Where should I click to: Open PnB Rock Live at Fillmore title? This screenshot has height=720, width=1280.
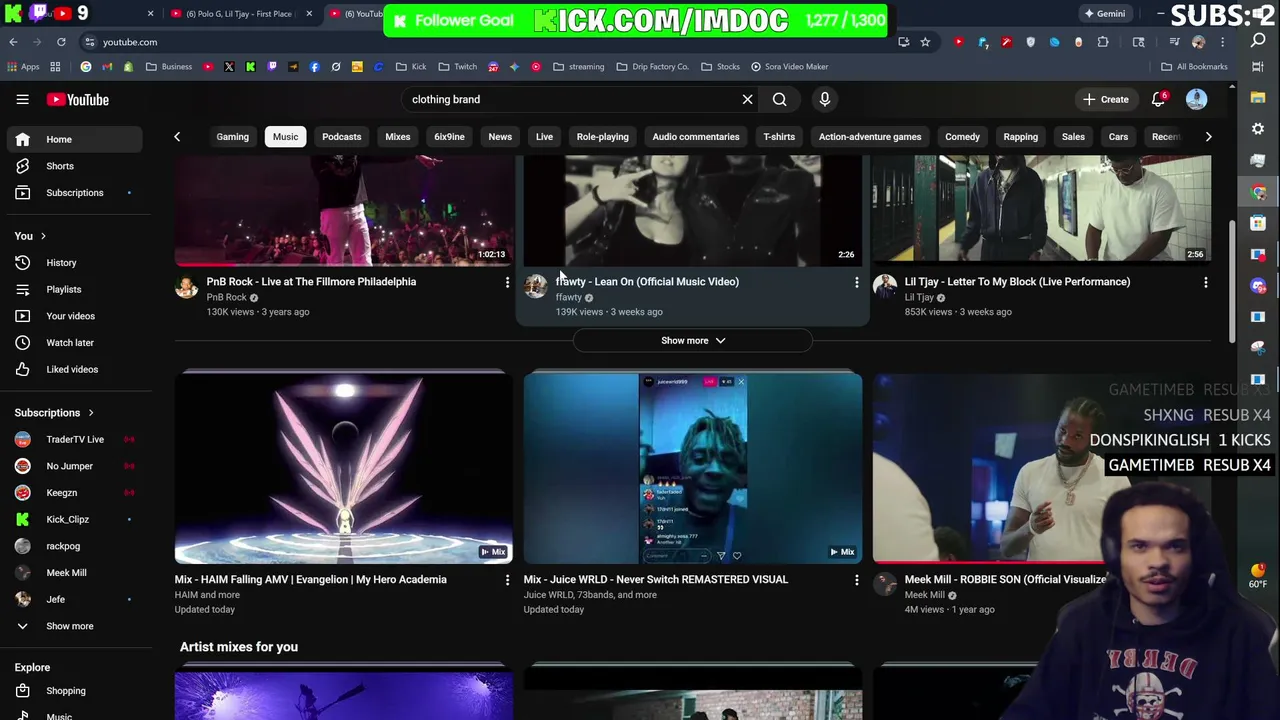point(311,282)
